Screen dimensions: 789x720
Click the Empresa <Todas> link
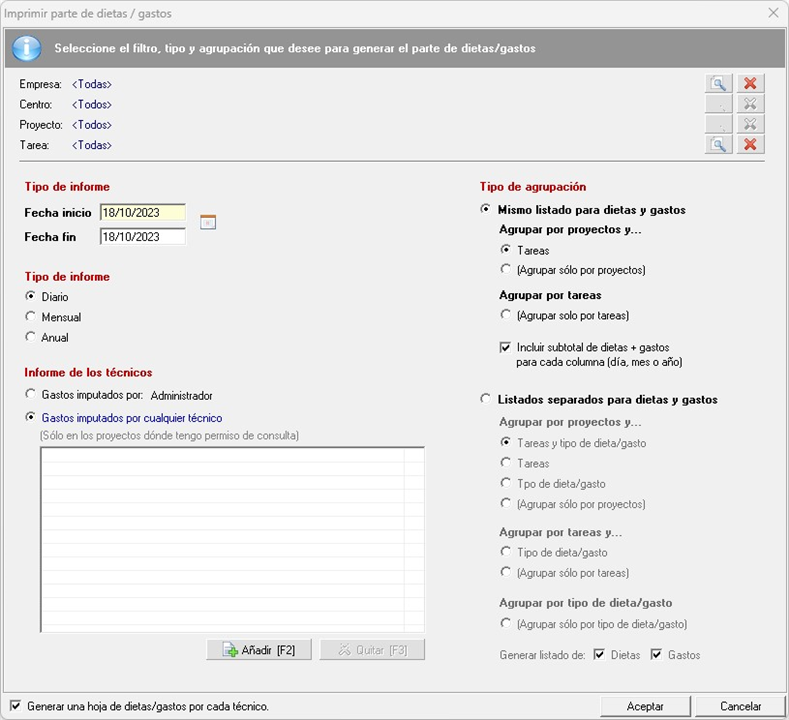(91, 85)
